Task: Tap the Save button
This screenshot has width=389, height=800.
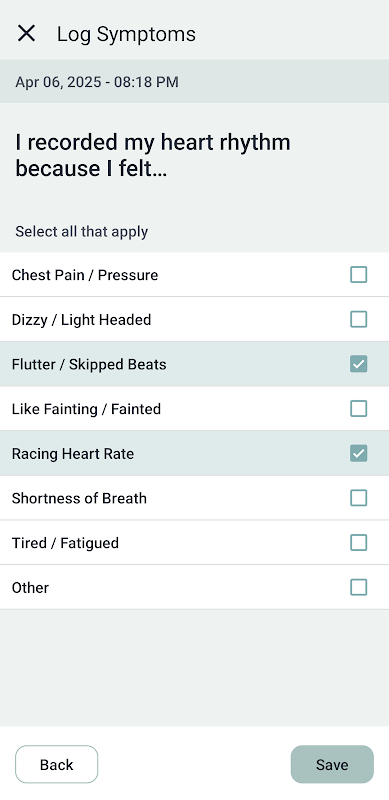Action: (x=332, y=764)
